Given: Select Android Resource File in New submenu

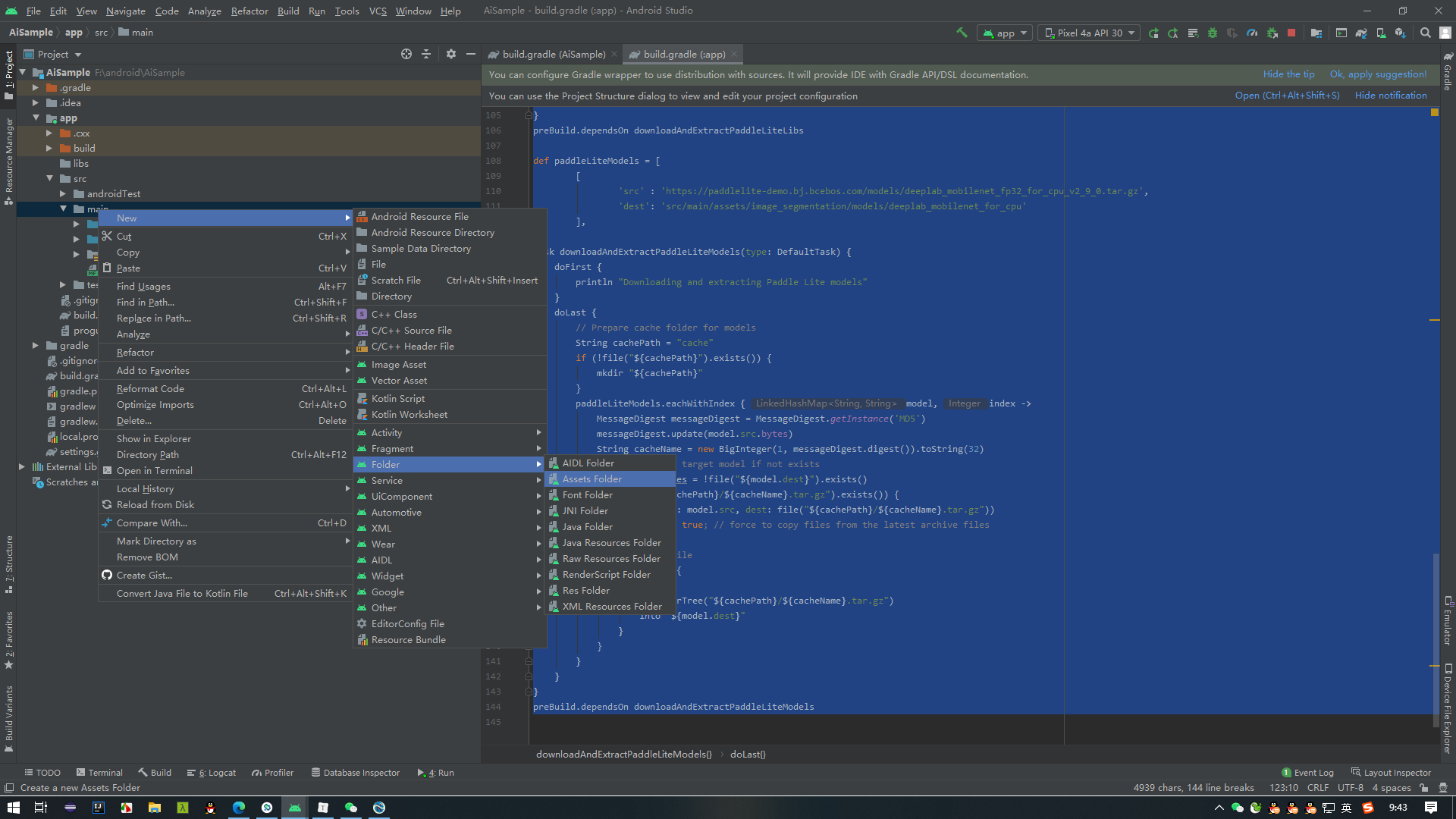Looking at the screenshot, I should pos(450,217).
